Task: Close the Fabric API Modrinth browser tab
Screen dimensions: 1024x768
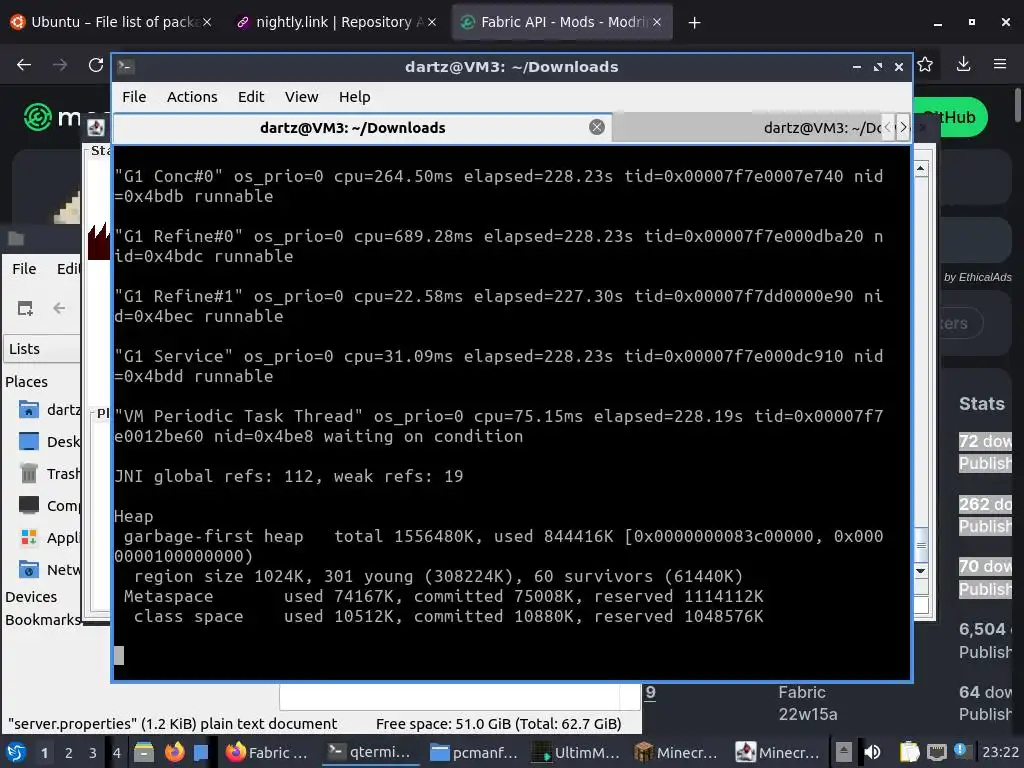Action: (x=657, y=22)
